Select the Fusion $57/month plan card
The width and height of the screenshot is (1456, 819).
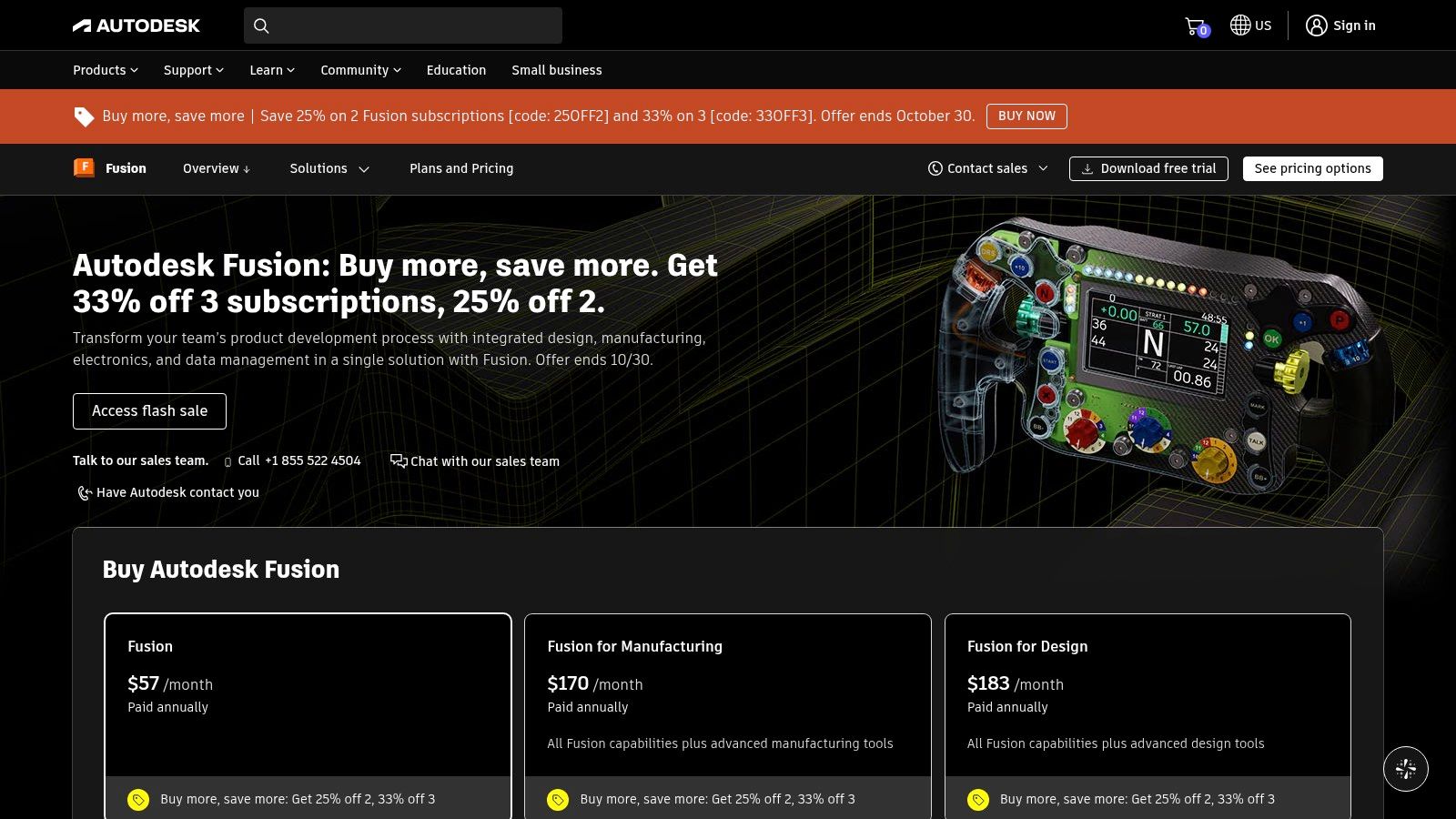click(308, 716)
